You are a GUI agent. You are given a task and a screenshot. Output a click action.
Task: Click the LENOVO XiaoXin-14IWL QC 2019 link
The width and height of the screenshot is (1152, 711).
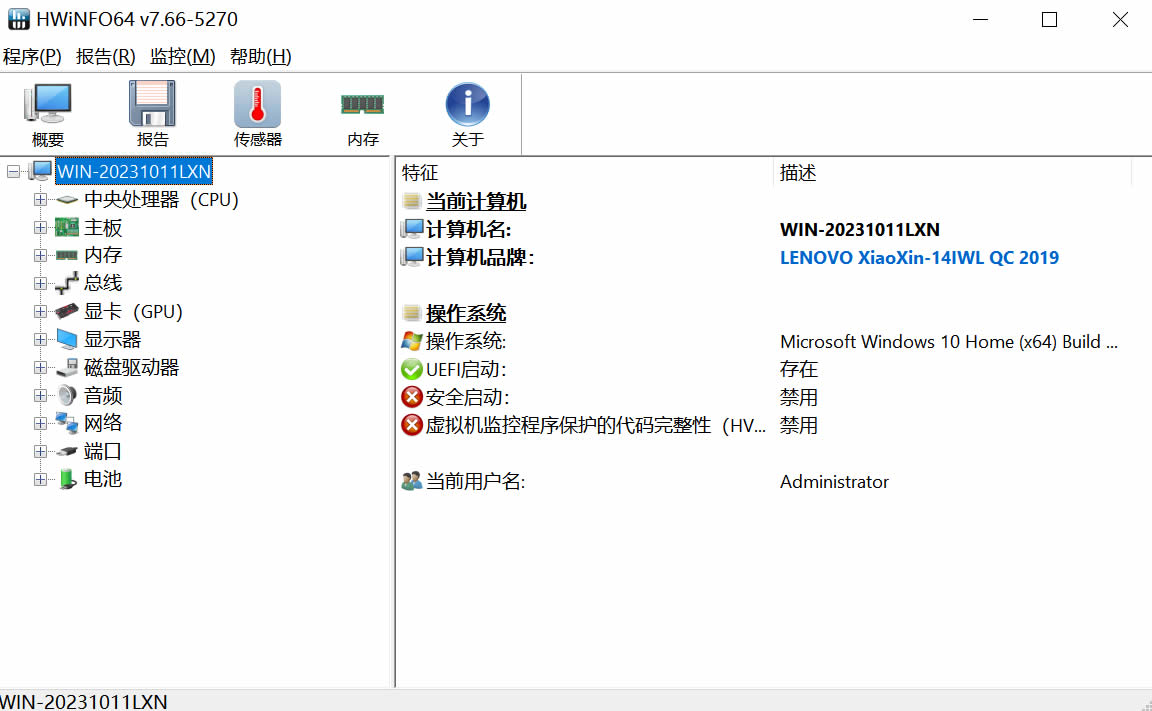pos(918,258)
